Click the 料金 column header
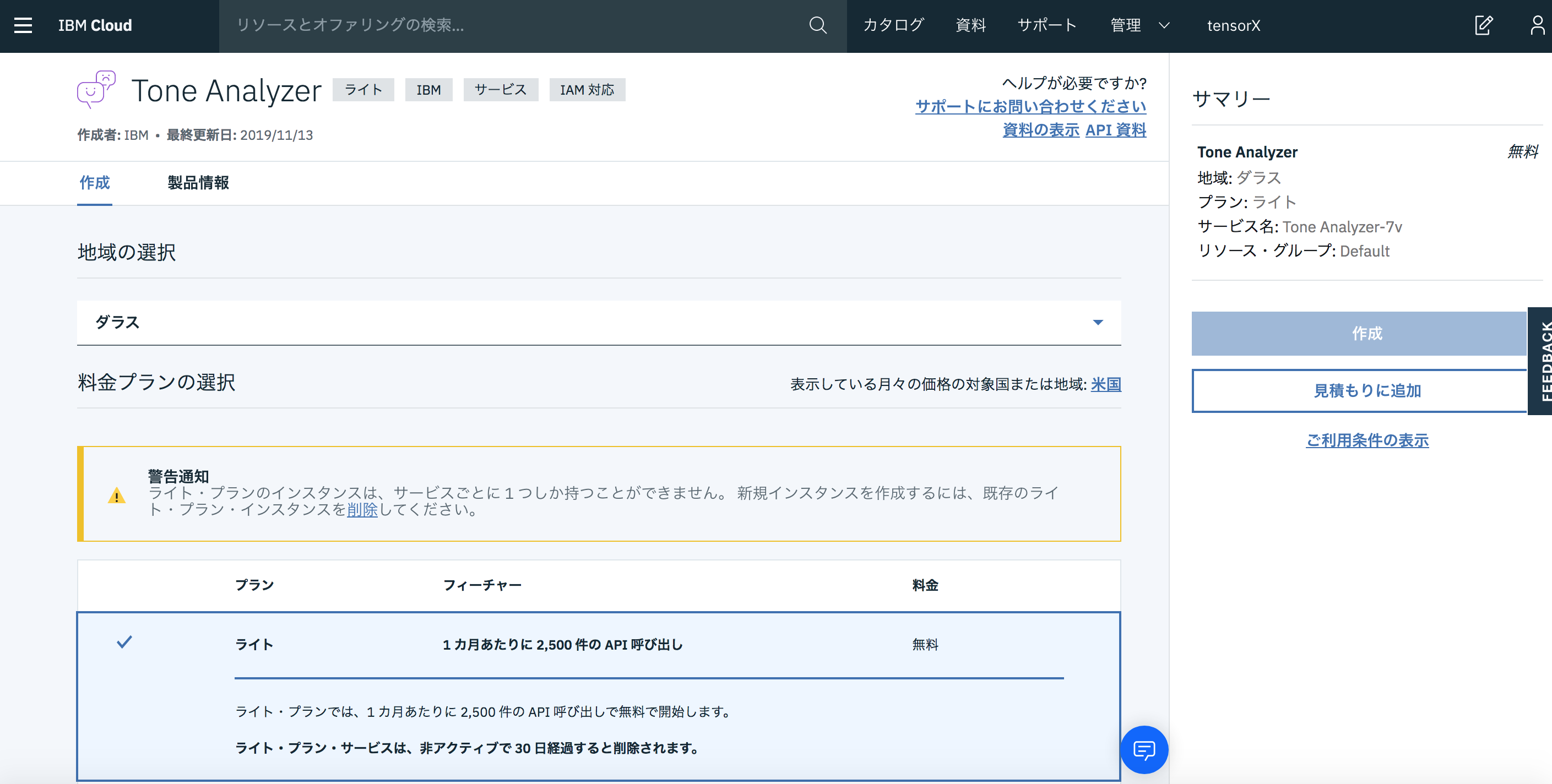This screenshot has height=784, width=1552. (925, 585)
